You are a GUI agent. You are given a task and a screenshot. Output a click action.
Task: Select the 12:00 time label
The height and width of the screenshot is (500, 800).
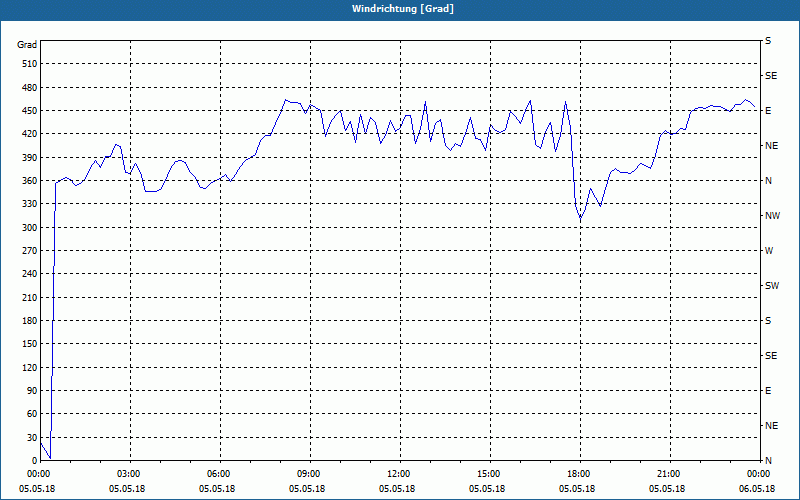click(400, 474)
